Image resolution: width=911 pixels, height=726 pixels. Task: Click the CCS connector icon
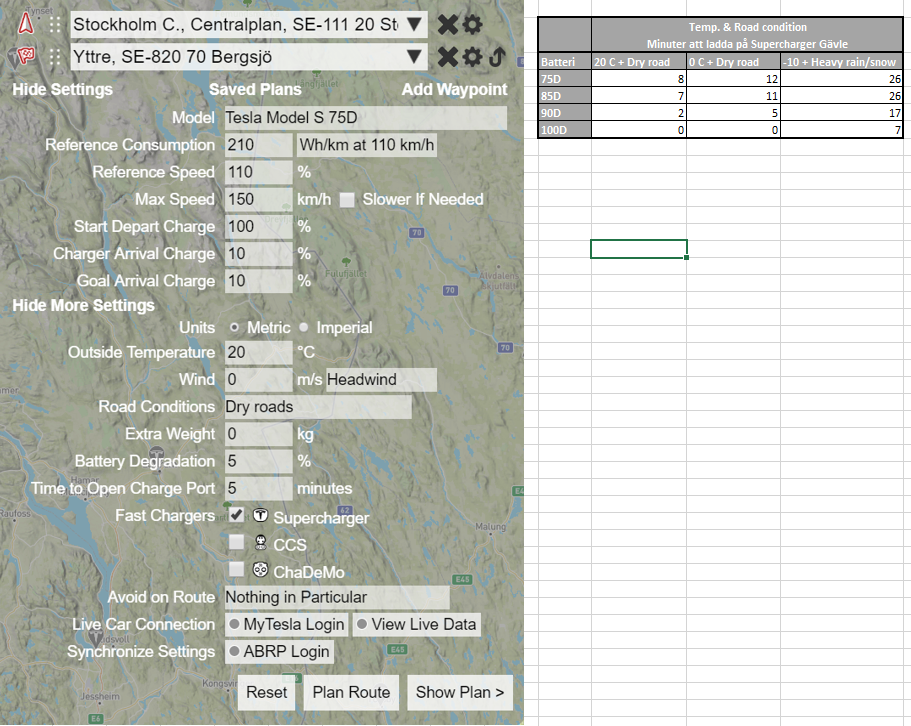click(x=260, y=542)
